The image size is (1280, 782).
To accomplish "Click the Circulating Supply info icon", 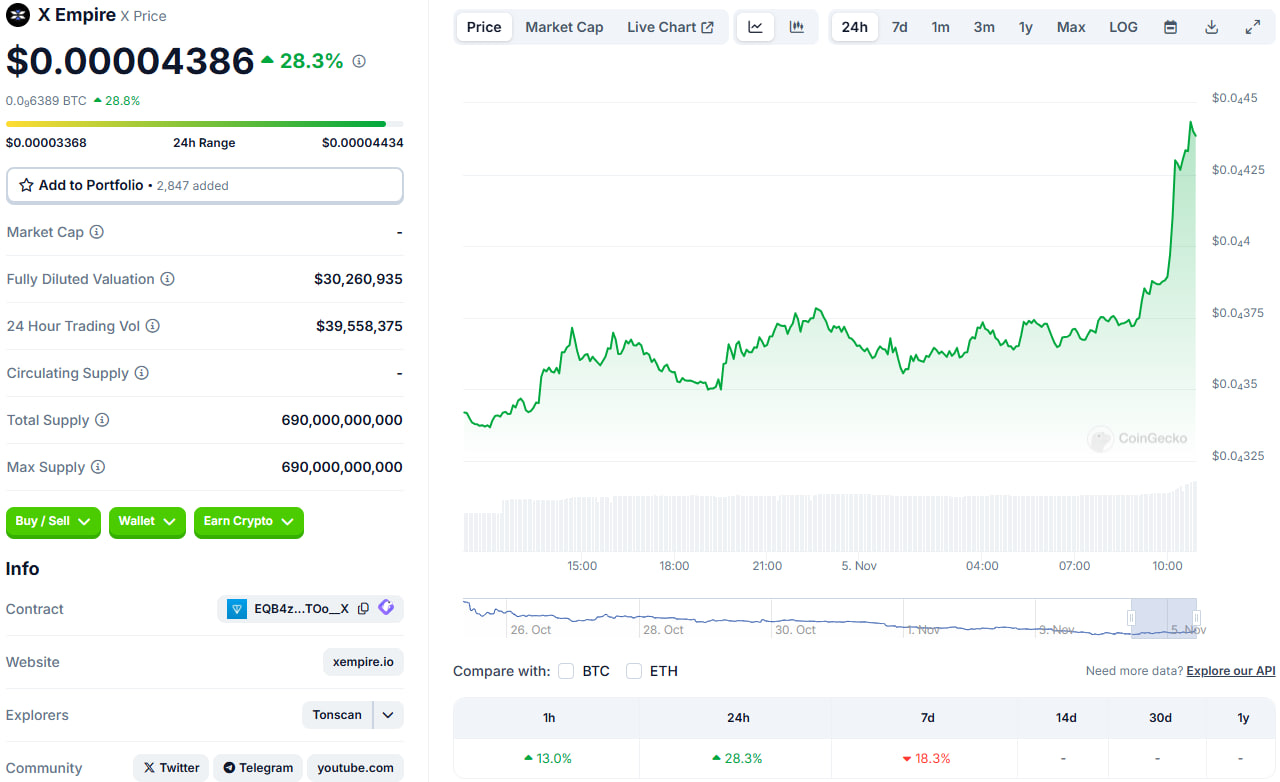I will [x=142, y=373].
